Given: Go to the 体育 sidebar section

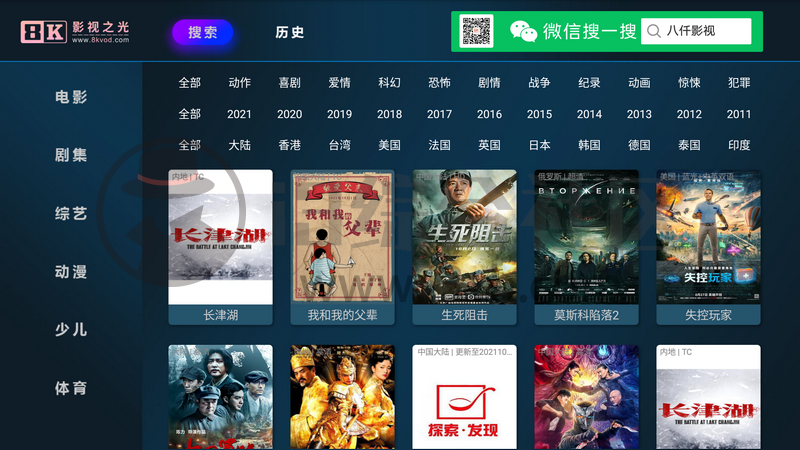Looking at the screenshot, I should coord(71,388).
